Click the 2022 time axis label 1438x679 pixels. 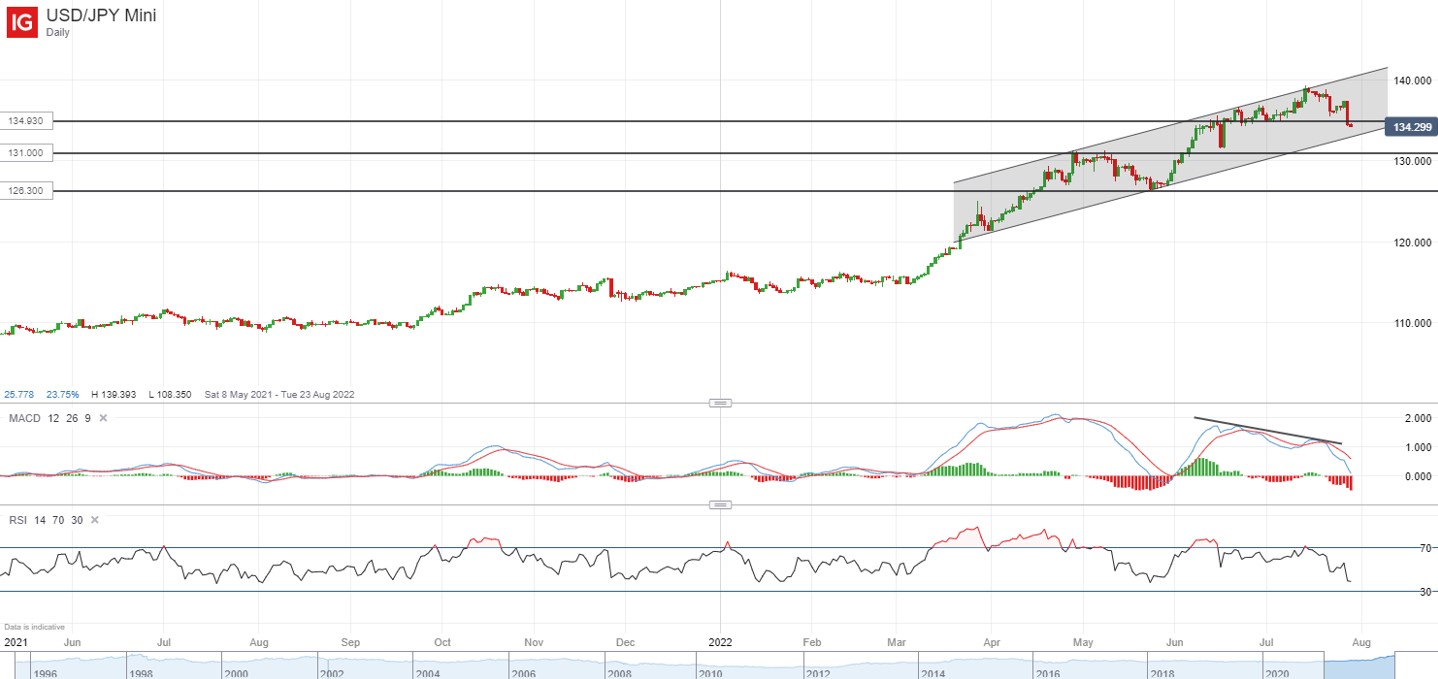coord(721,641)
